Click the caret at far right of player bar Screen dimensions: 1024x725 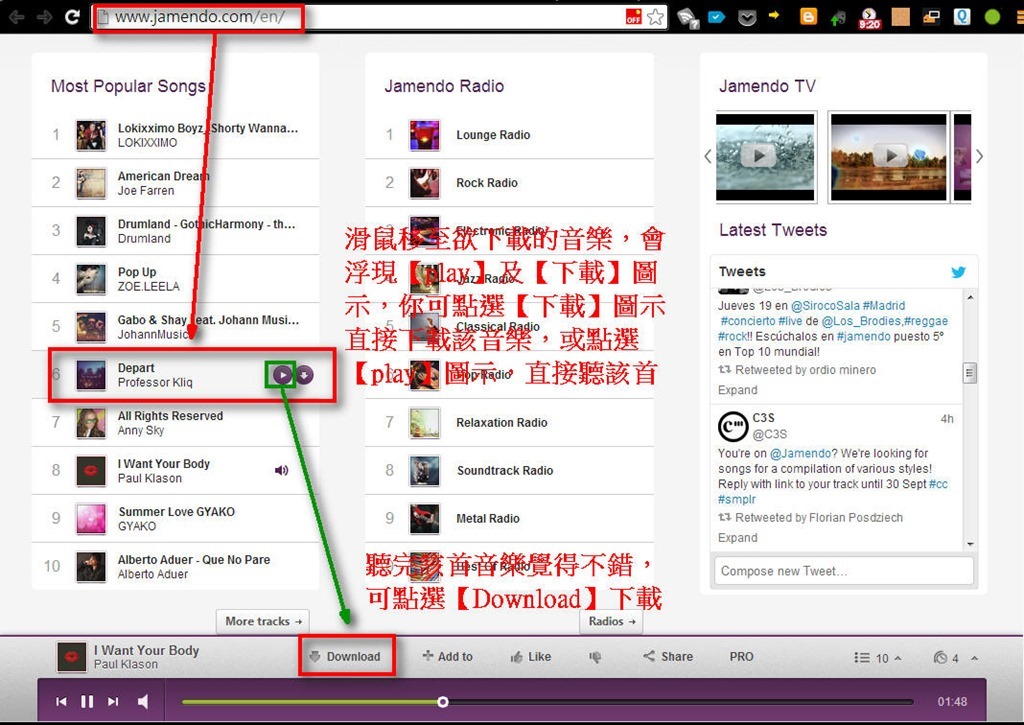coord(974,658)
